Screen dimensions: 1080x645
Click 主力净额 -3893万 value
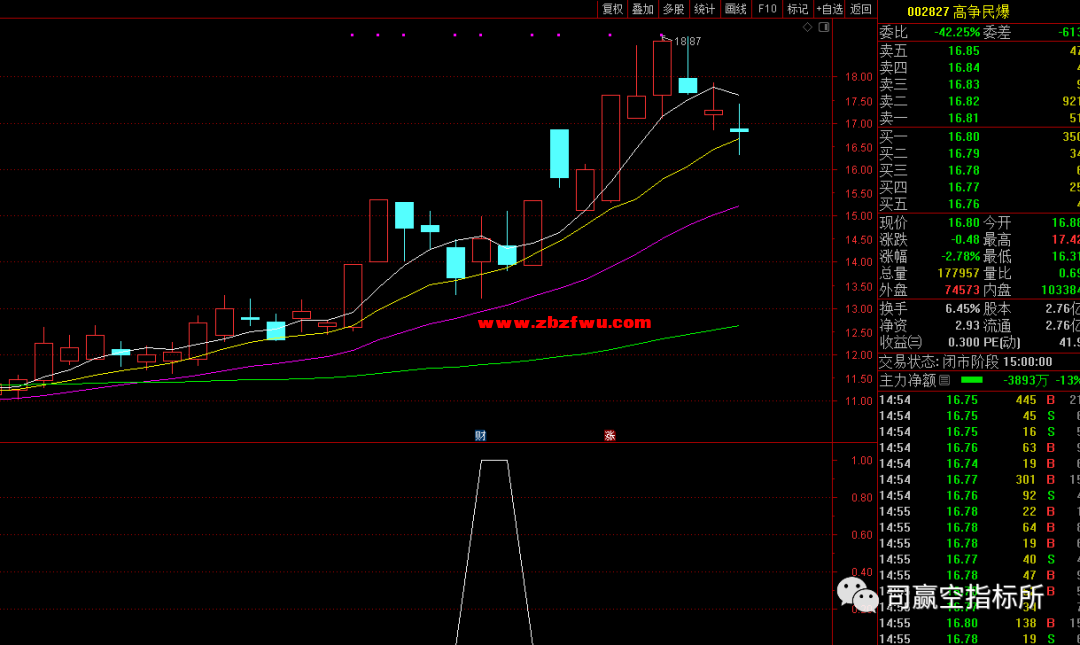[1026, 380]
